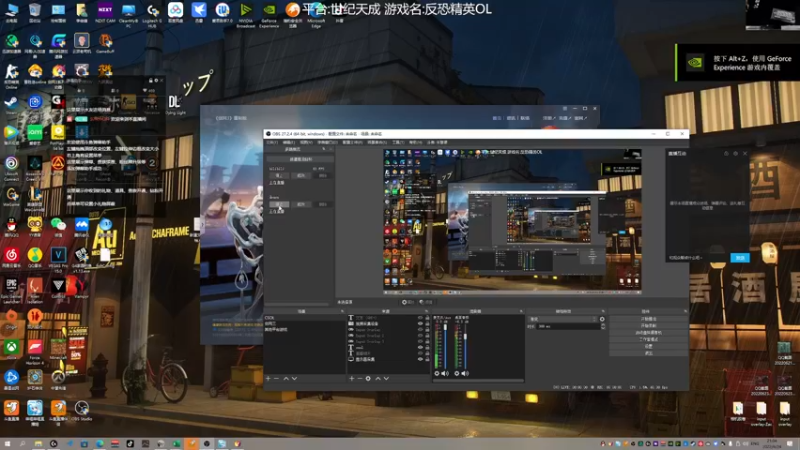Open the Ubisoft Connect desktop shortcut
This screenshot has height=450, width=800.
pyautogui.click(x=11, y=166)
